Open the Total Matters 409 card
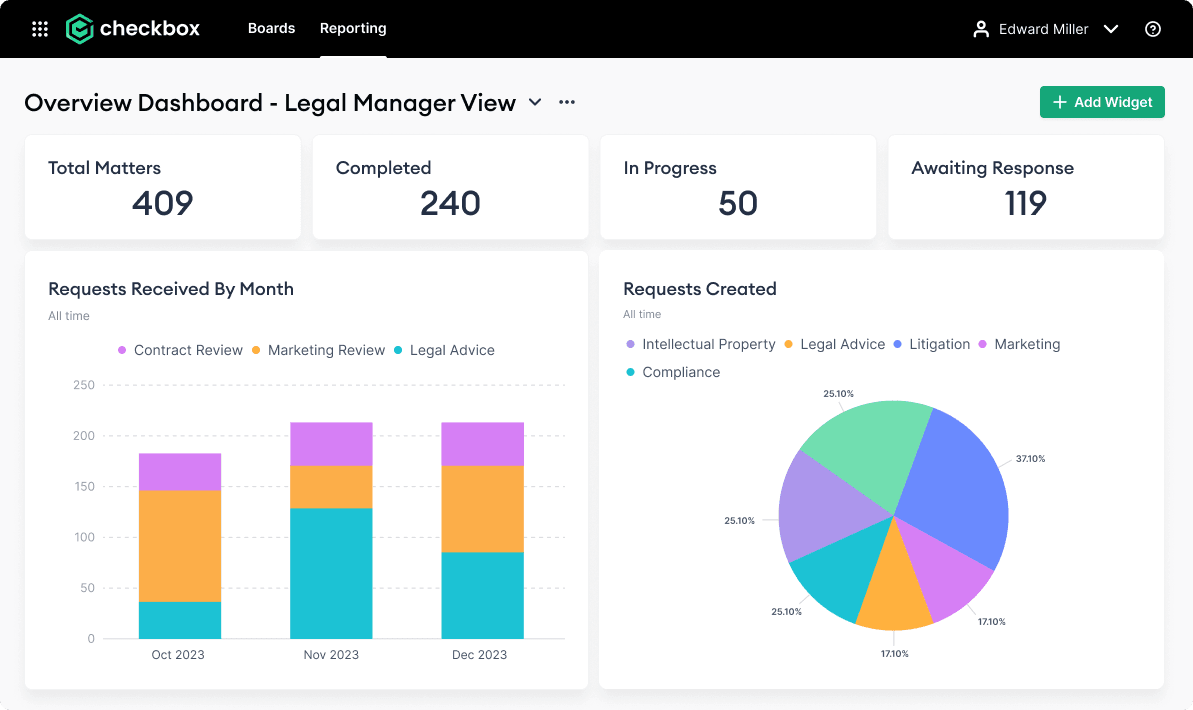 point(163,188)
